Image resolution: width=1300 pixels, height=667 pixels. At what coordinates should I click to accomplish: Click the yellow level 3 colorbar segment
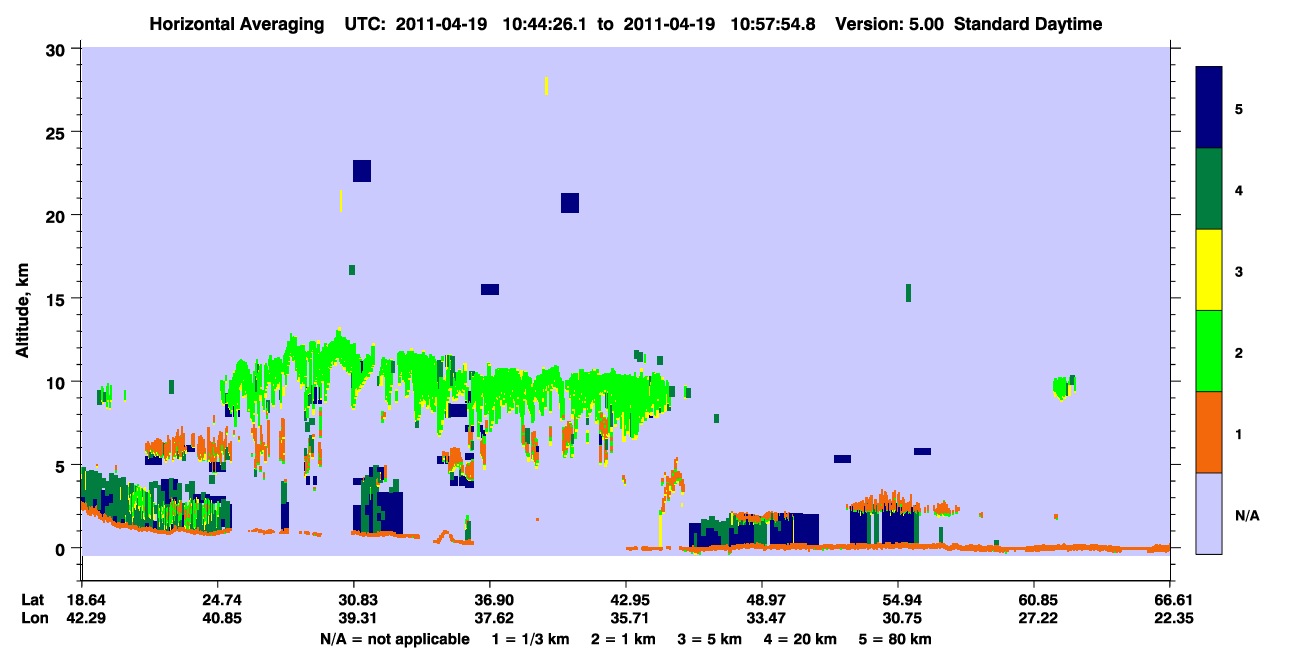pos(1209,270)
